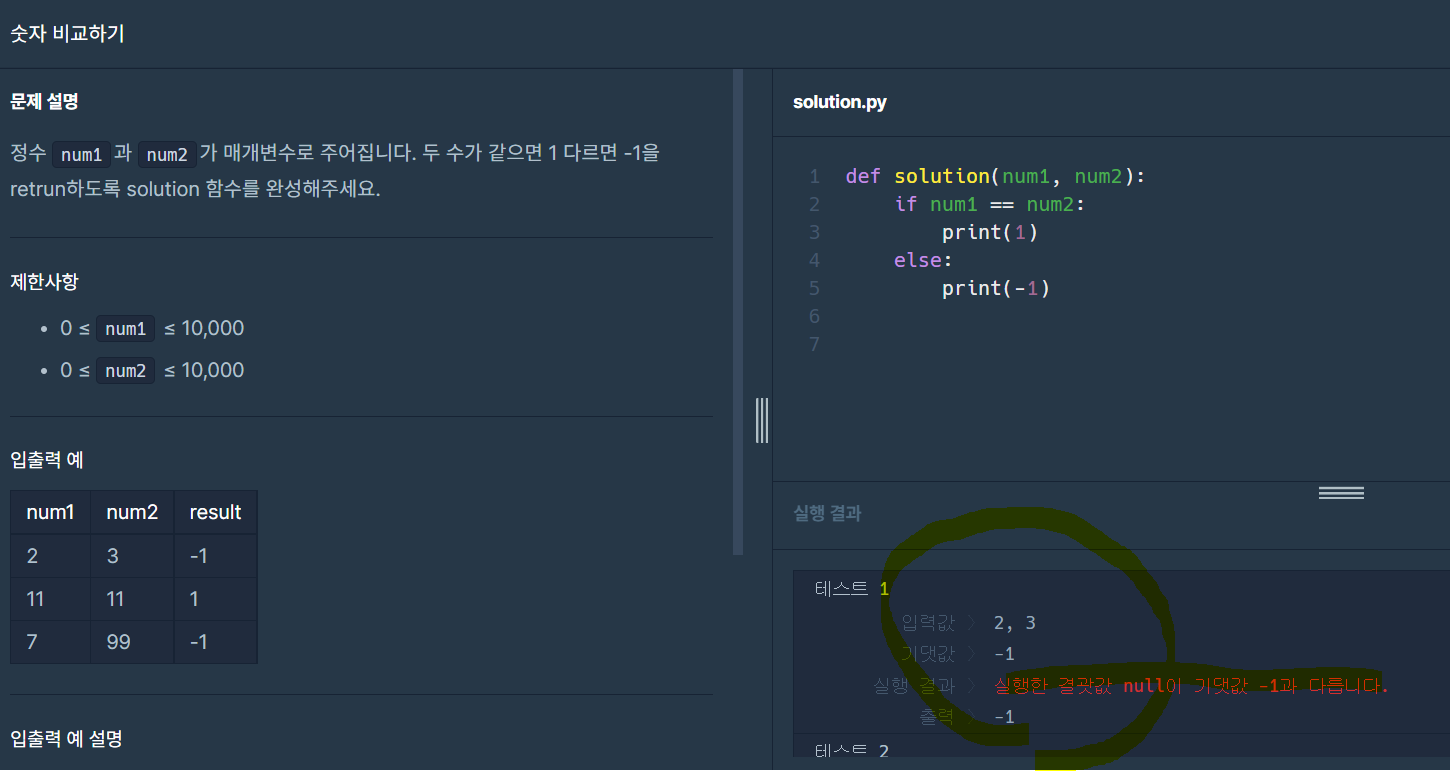Click the result cell showing 1
1450x771 pixels.
pos(215,598)
